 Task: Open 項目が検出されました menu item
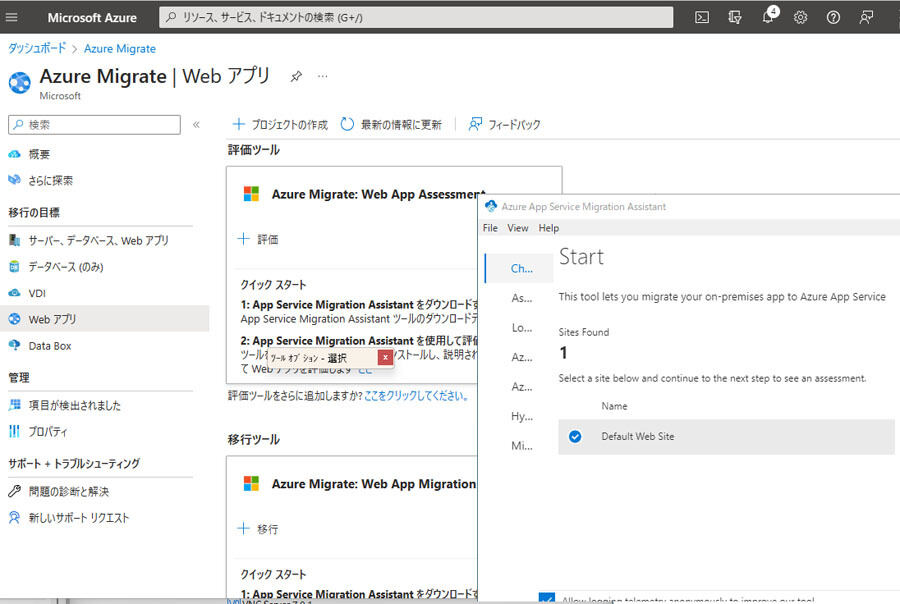(x=75, y=405)
